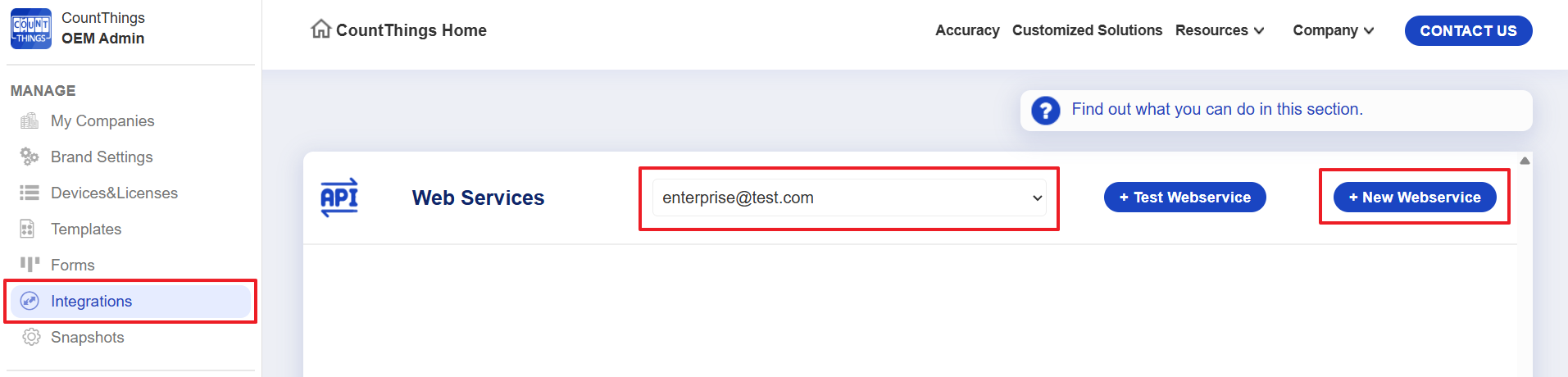1568x377 pixels.
Task: Expand the Company menu
Action: (1333, 30)
